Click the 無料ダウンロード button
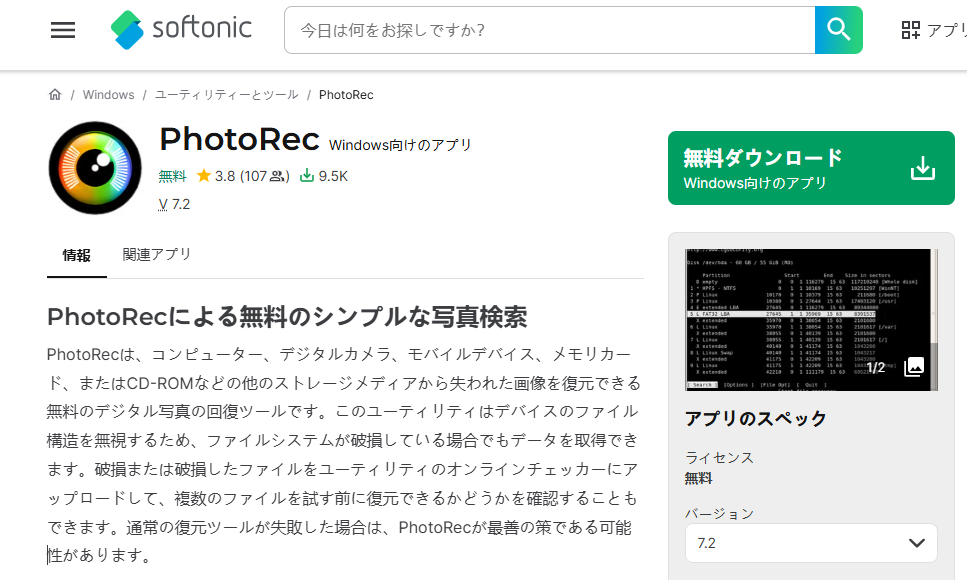This screenshot has height=580, width=967. click(x=790, y=167)
